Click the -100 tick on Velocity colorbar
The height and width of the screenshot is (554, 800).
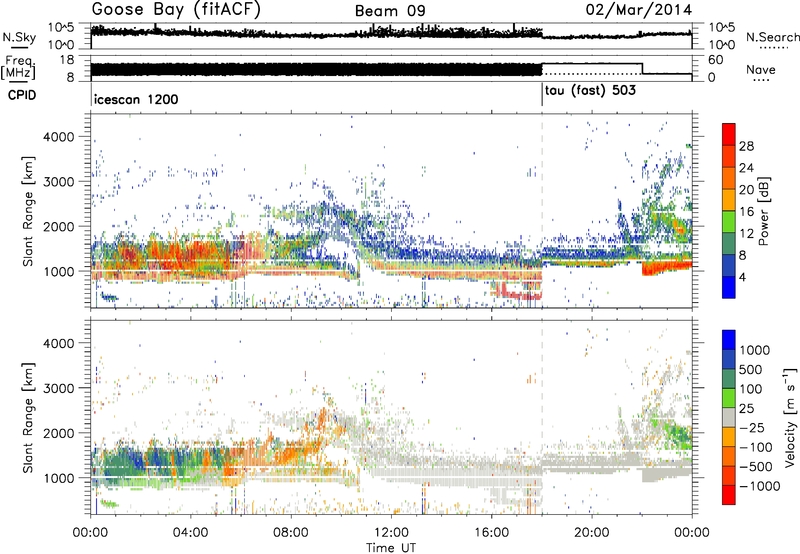pos(755,447)
